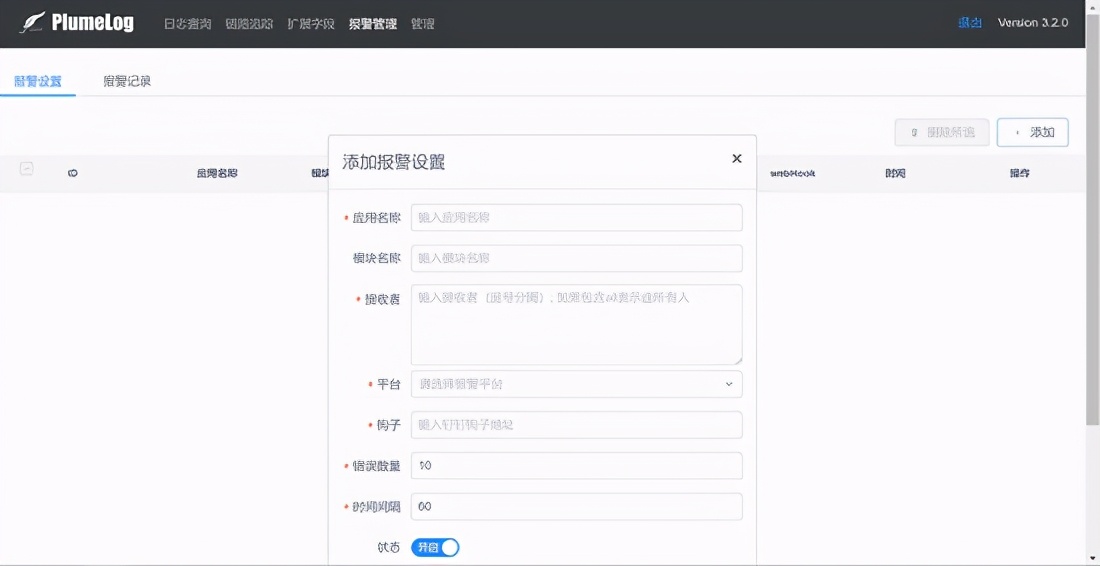1100x566 pixels.
Task: Open the 日志查询 nav item
Action: tap(187, 24)
